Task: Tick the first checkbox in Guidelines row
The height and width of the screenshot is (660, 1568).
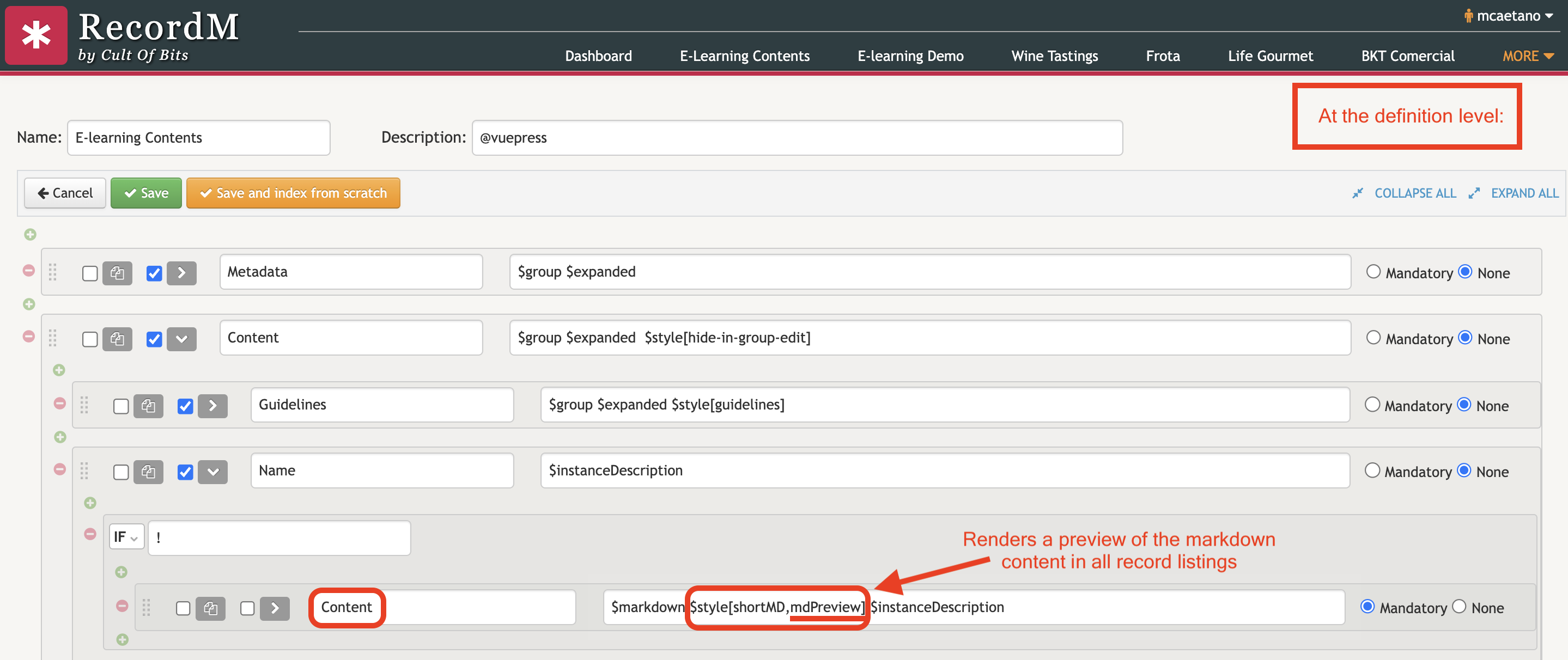Action: tap(121, 406)
